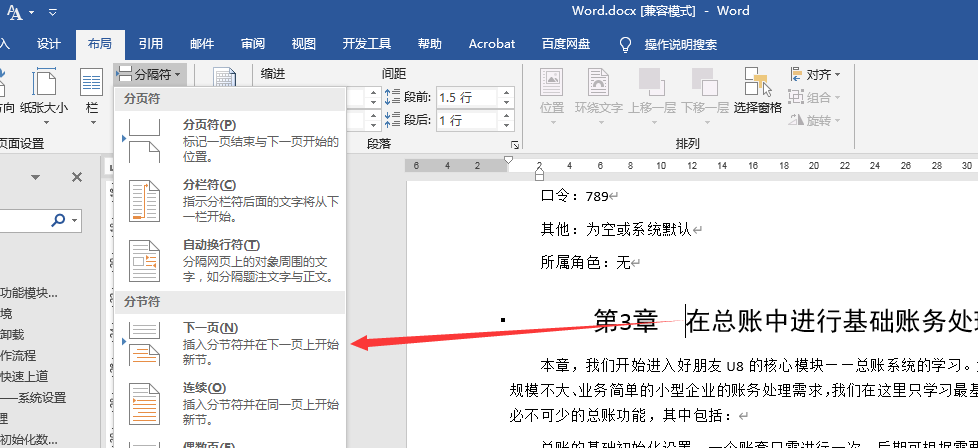Click the 段后 spacing after field
The width and height of the screenshot is (978, 448).
468,120
